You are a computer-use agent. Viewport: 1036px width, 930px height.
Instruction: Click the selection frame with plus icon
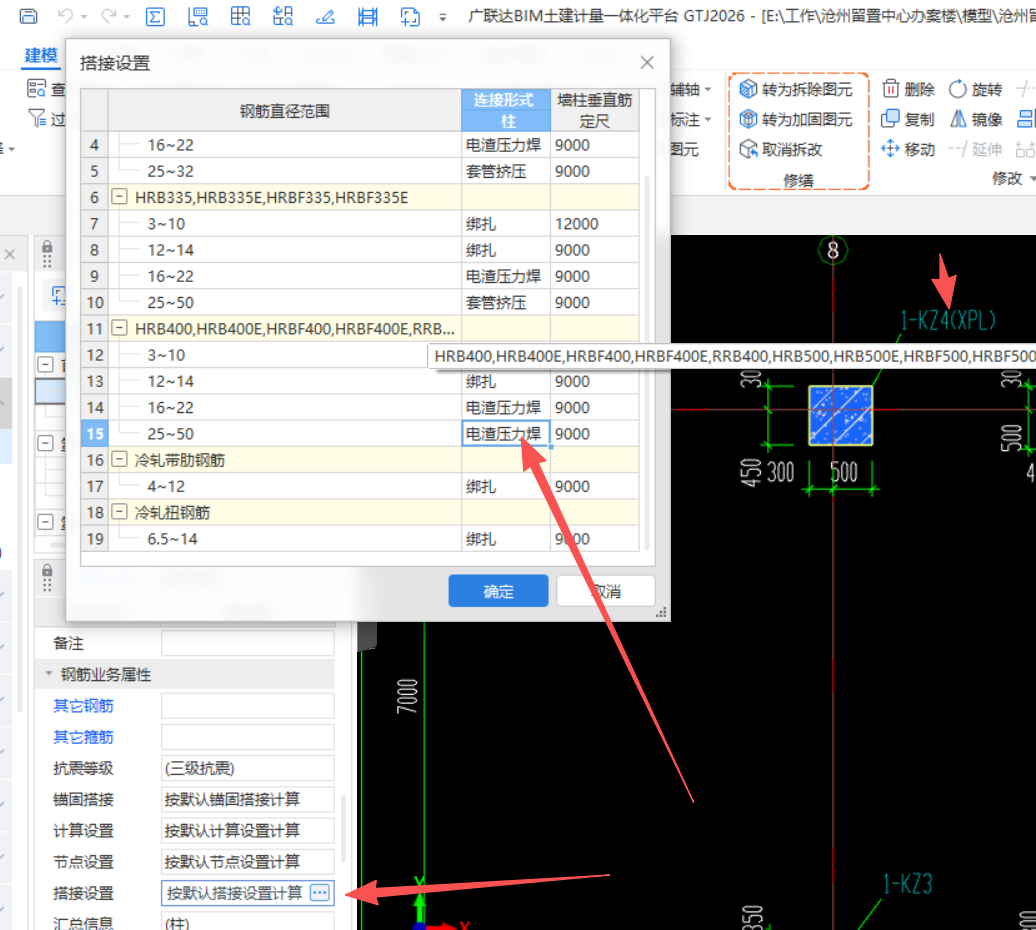coord(410,16)
